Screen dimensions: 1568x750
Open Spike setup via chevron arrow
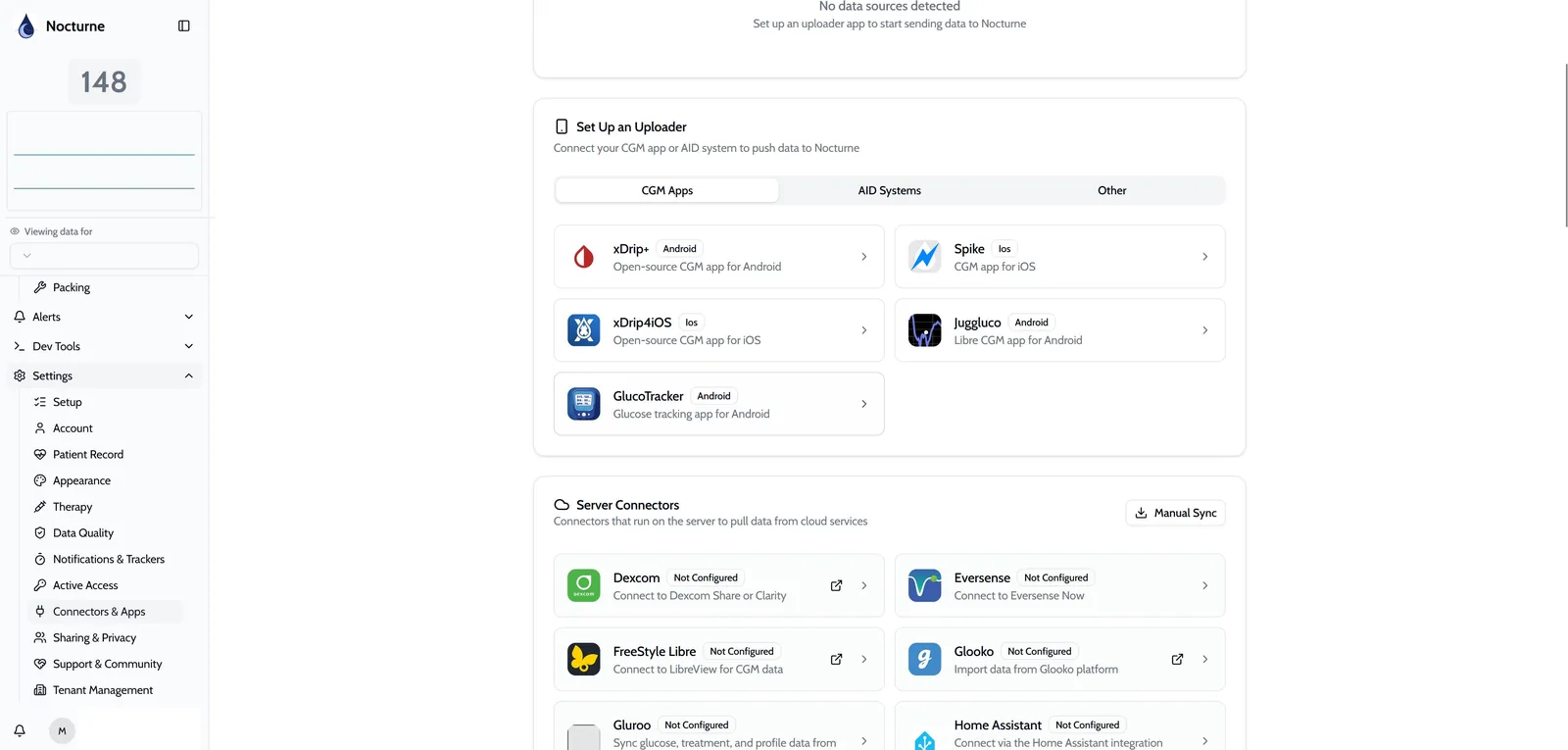click(1205, 257)
